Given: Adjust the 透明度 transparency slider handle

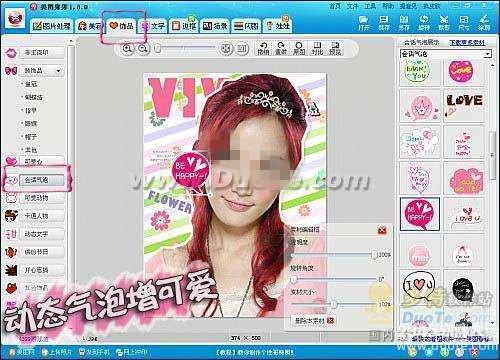Looking at the screenshot, I should tap(374, 255).
